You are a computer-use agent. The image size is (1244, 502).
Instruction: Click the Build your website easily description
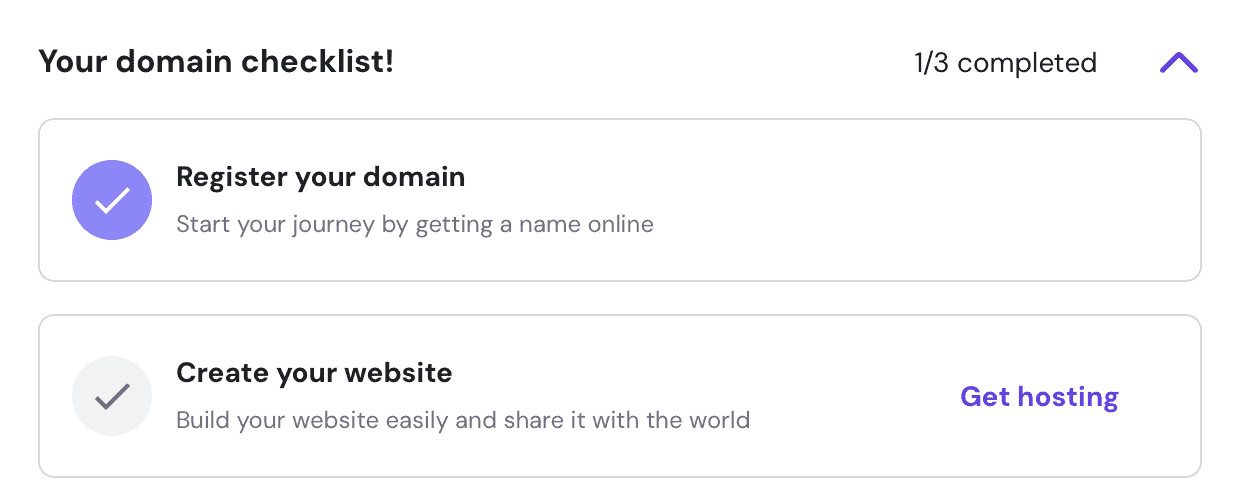click(462, 420)
